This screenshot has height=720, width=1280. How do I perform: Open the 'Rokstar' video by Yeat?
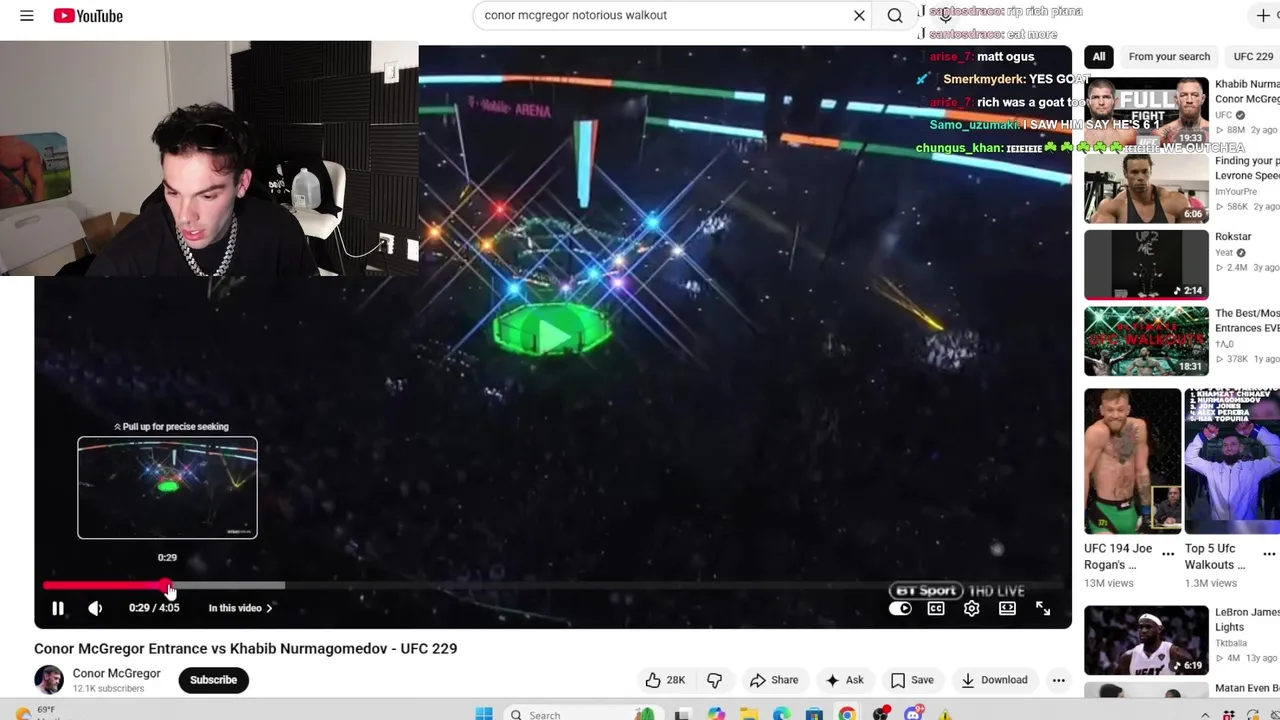click(x=1233, y=236)
